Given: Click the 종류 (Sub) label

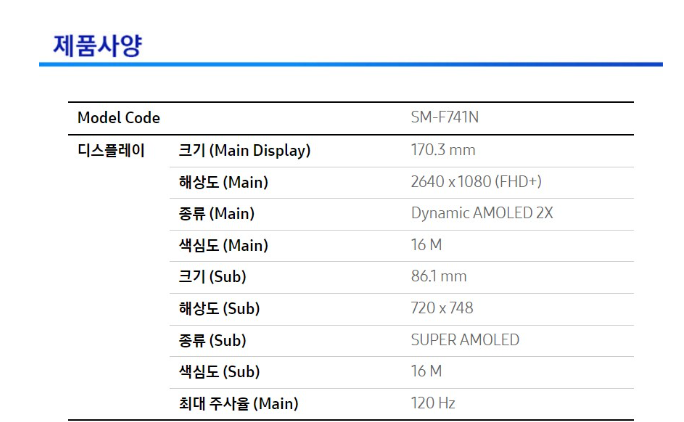Looking at the screenshot, I should click(212, 340).
